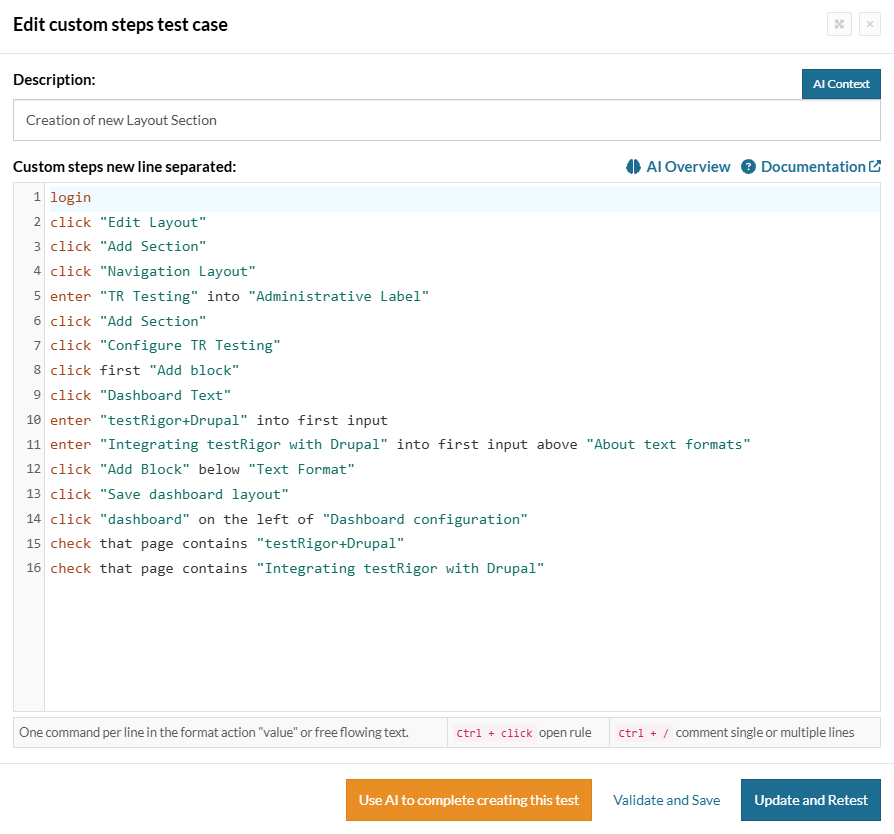Click the "Save dashboard layout" step on line 13
This screenshot has height=834, width=894.
pyautogui.click(x=193, y=494)
